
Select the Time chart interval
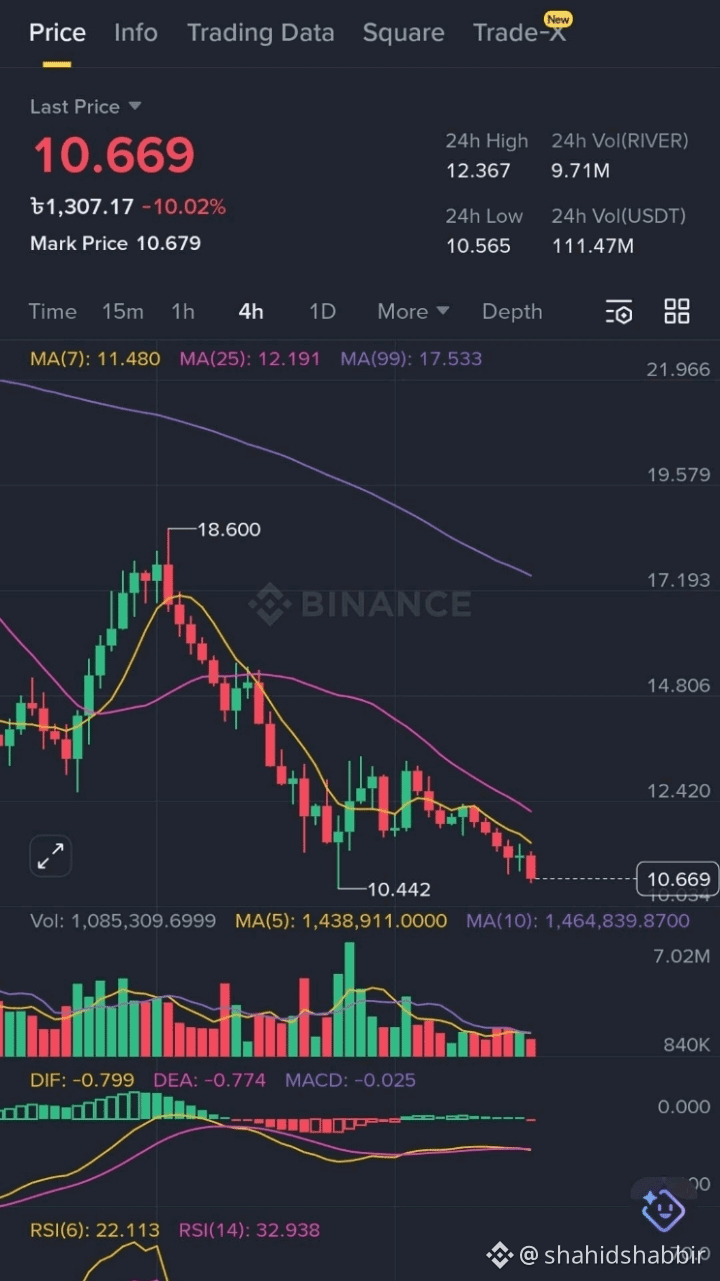52,312
